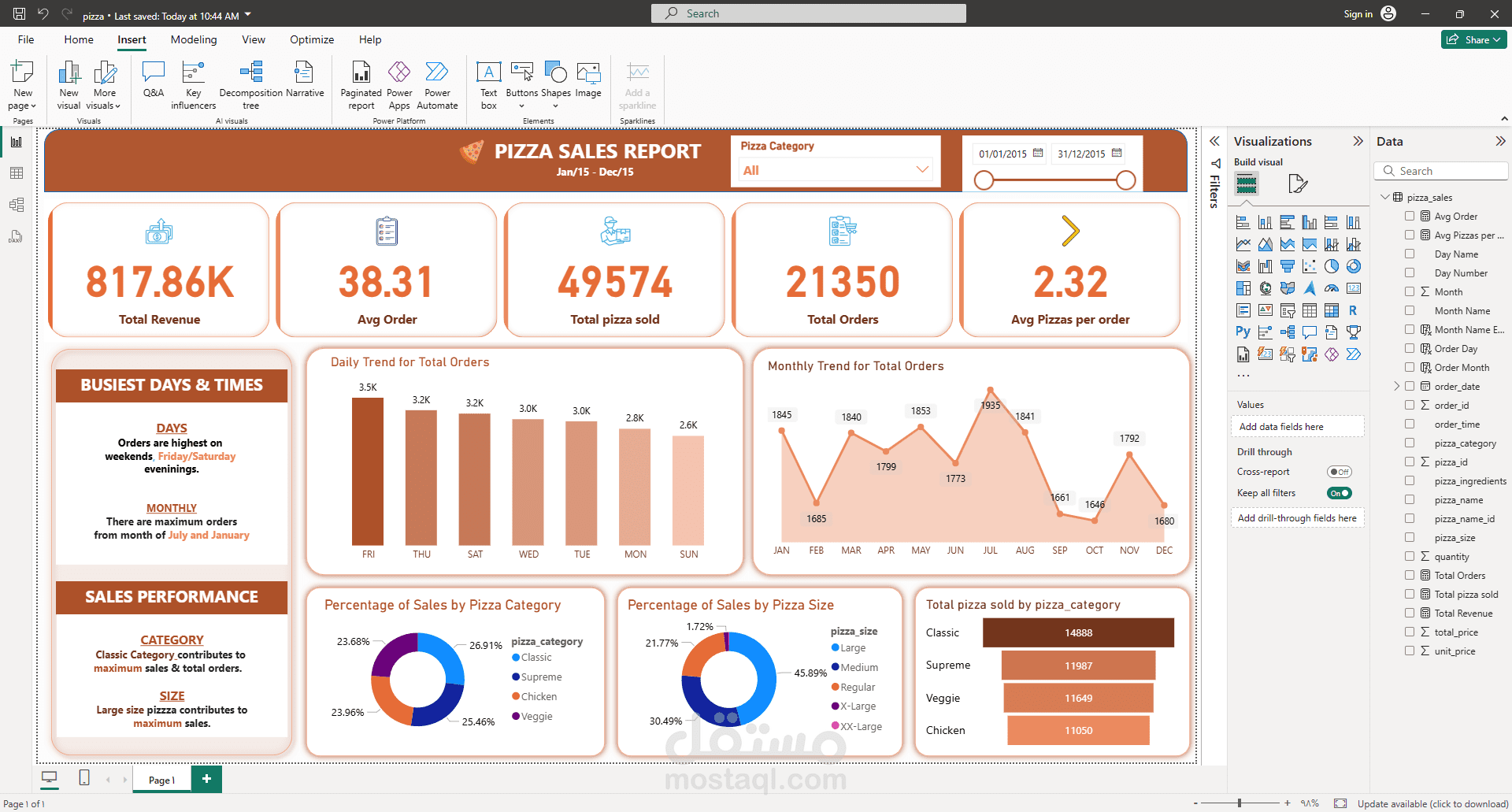Toggle Keep all filters switch
This screenshot has height=812, width=1512.
(1339, 493)
